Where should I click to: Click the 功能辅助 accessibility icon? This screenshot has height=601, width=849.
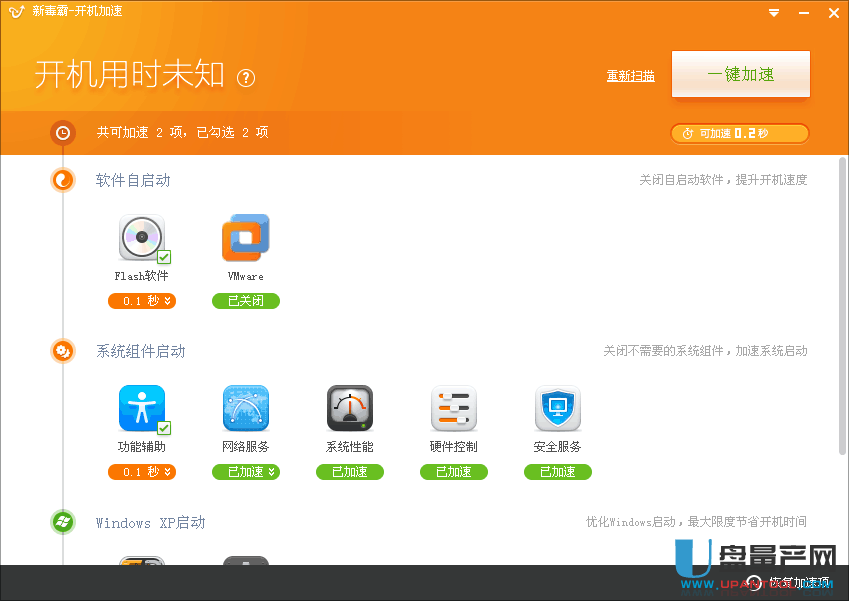click(141, 408)
